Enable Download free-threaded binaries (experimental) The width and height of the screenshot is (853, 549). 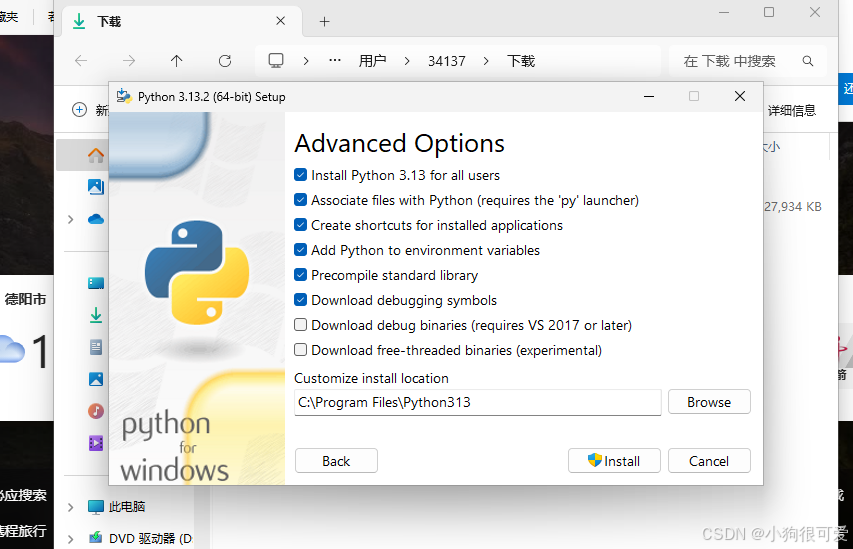(300, 350)
